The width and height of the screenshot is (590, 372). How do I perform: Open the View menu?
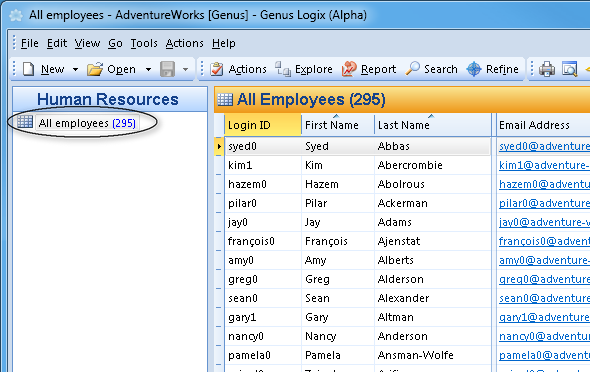point(87,44)
